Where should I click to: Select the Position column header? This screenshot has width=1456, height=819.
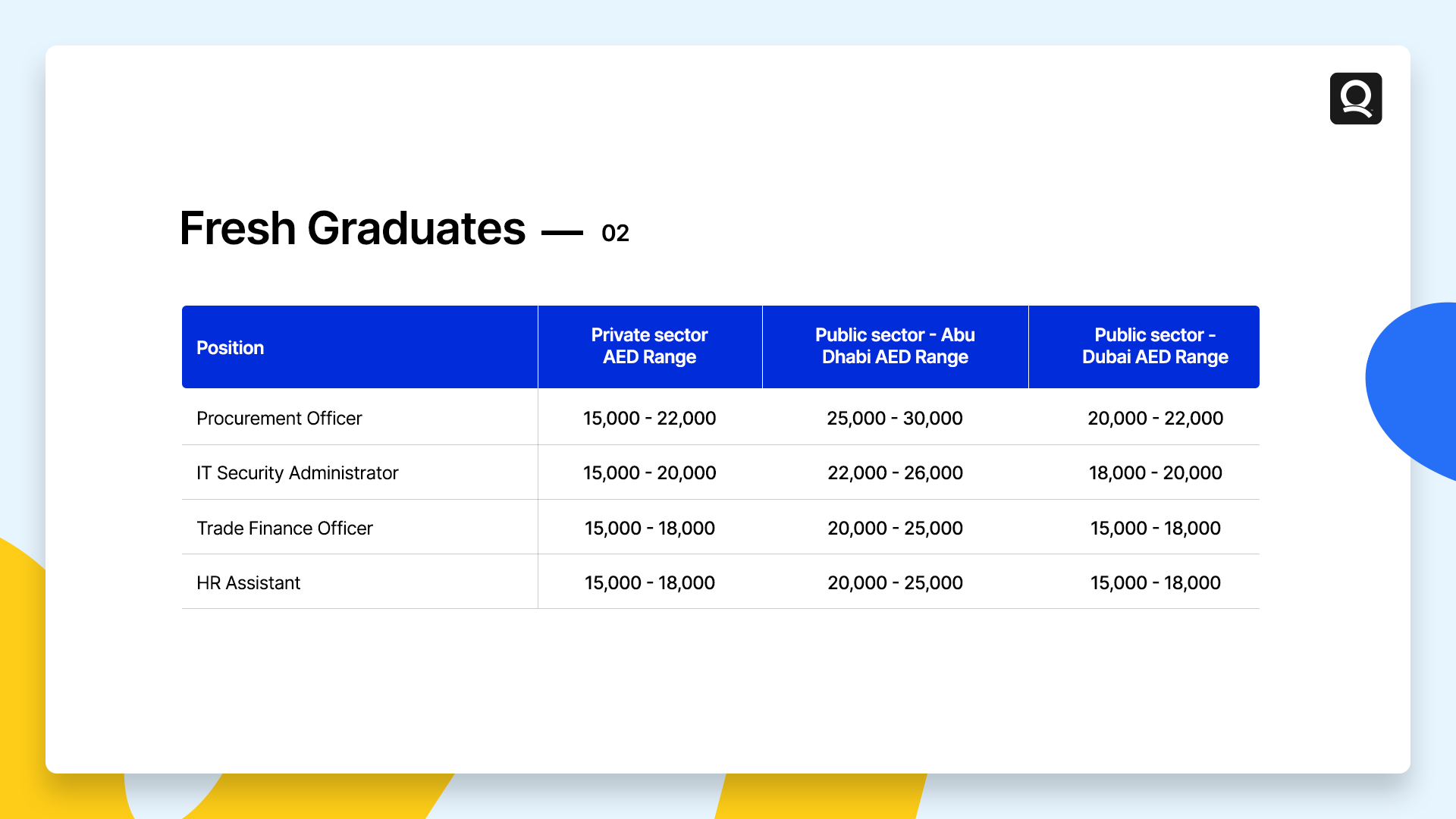231,348
